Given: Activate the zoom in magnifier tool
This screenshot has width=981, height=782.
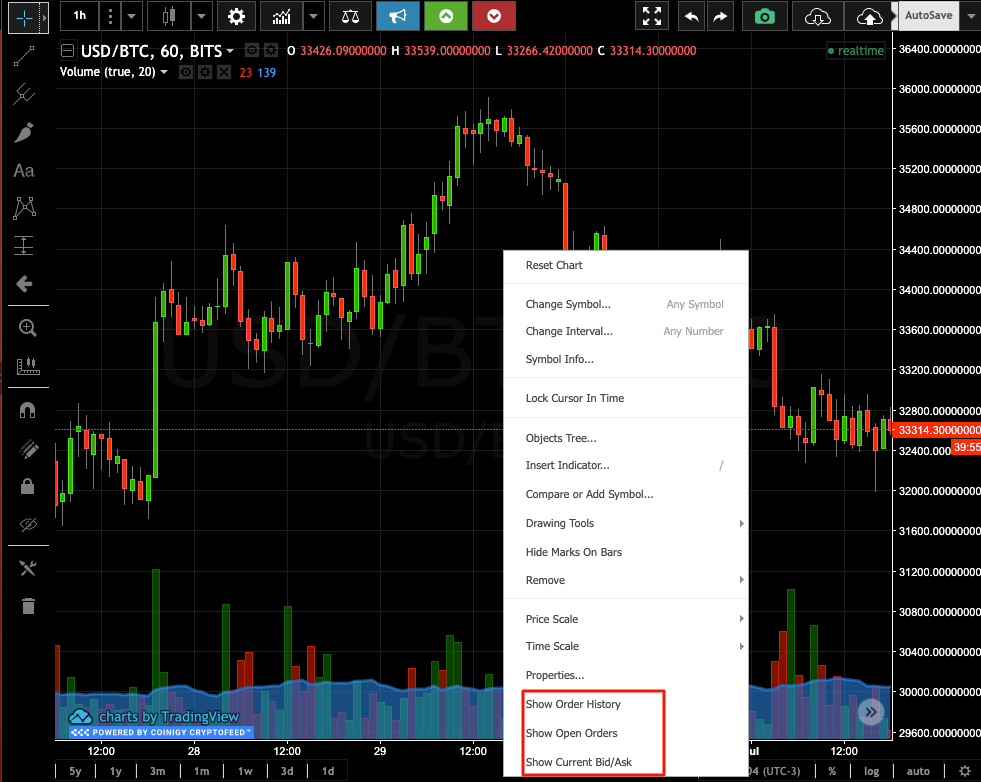Looking at the screenshot, I should (x=28, y=328).
